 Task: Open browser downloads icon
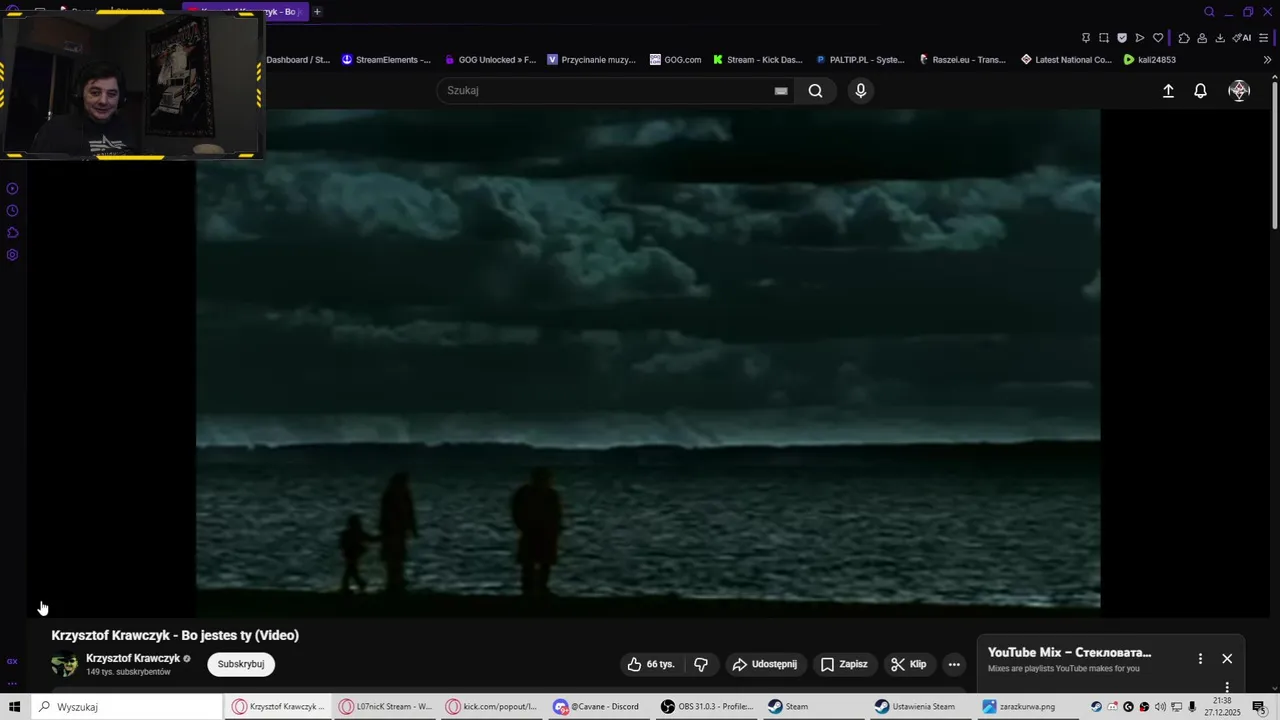click(x=1220, y=38)
